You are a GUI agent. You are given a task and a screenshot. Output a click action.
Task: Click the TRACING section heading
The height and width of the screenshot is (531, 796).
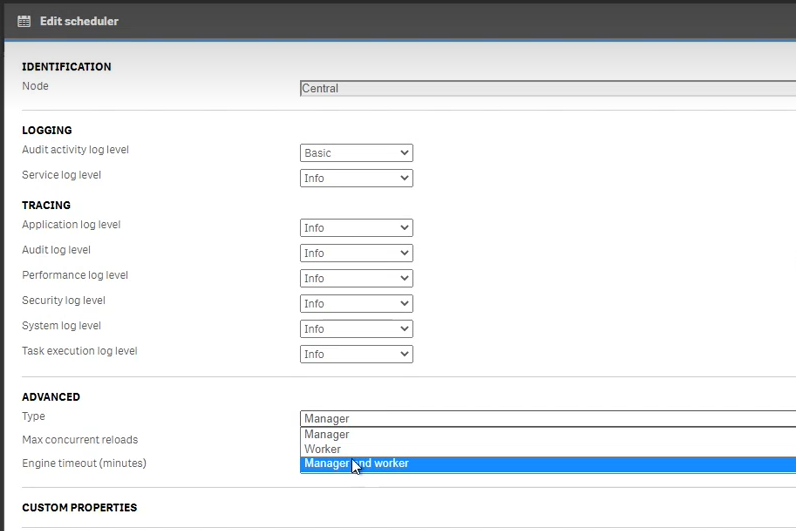[x=46, y=205]
